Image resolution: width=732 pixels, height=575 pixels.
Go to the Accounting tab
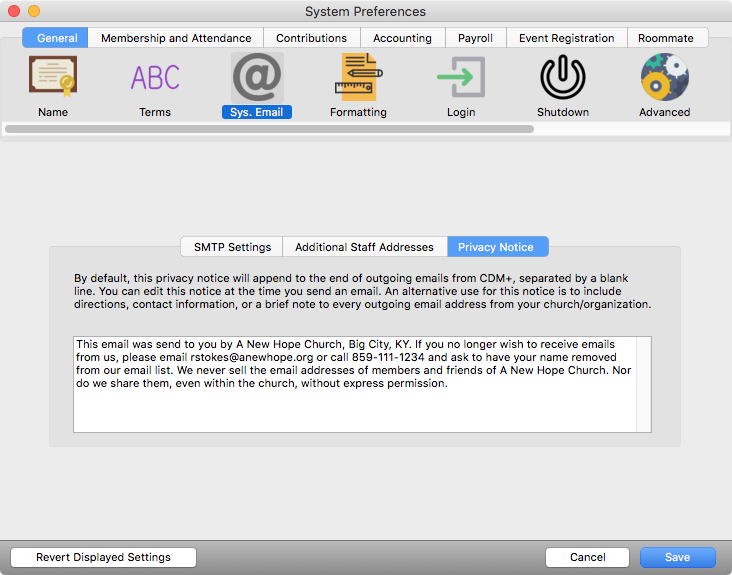pyautogui.click(x=402, y=38)
